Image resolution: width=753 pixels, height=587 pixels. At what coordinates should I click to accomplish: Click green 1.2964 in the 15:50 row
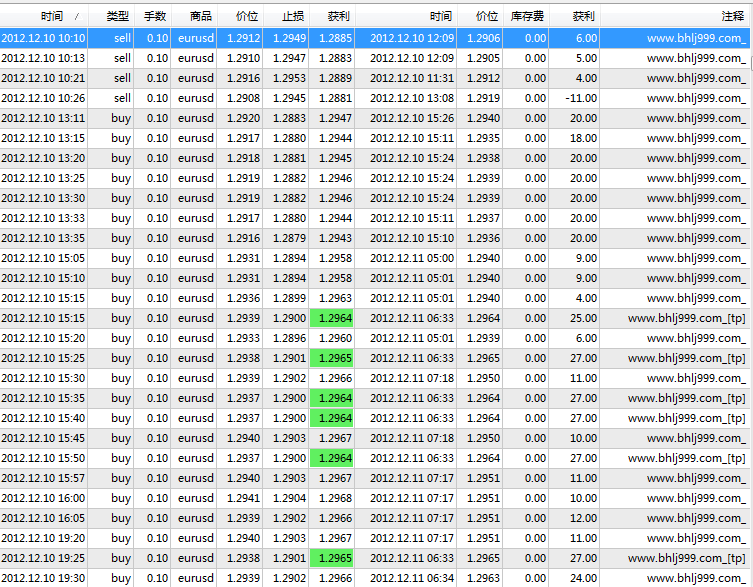[x=332, y=458]
